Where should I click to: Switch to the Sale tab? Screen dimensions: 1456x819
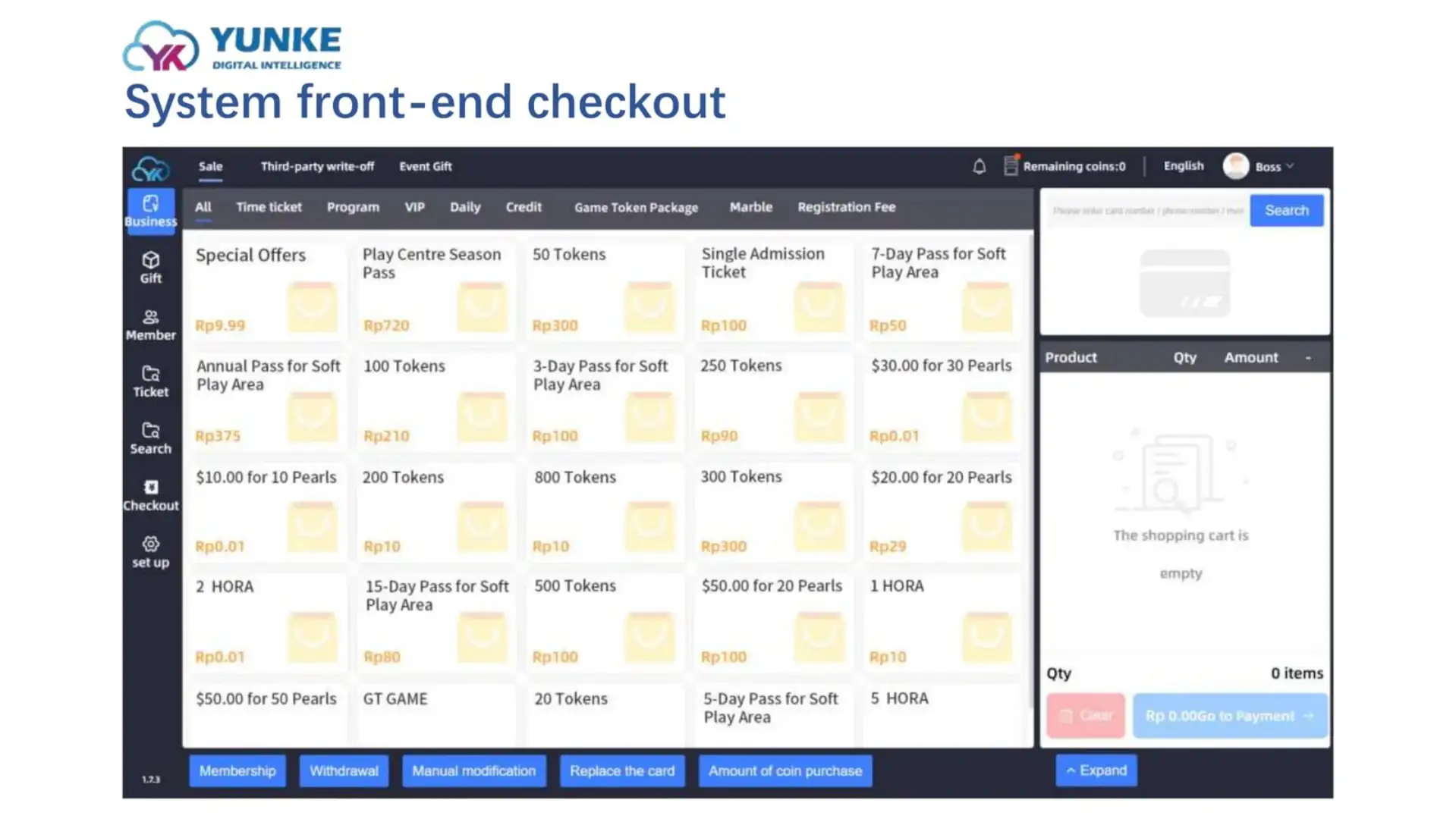(210, 166)
